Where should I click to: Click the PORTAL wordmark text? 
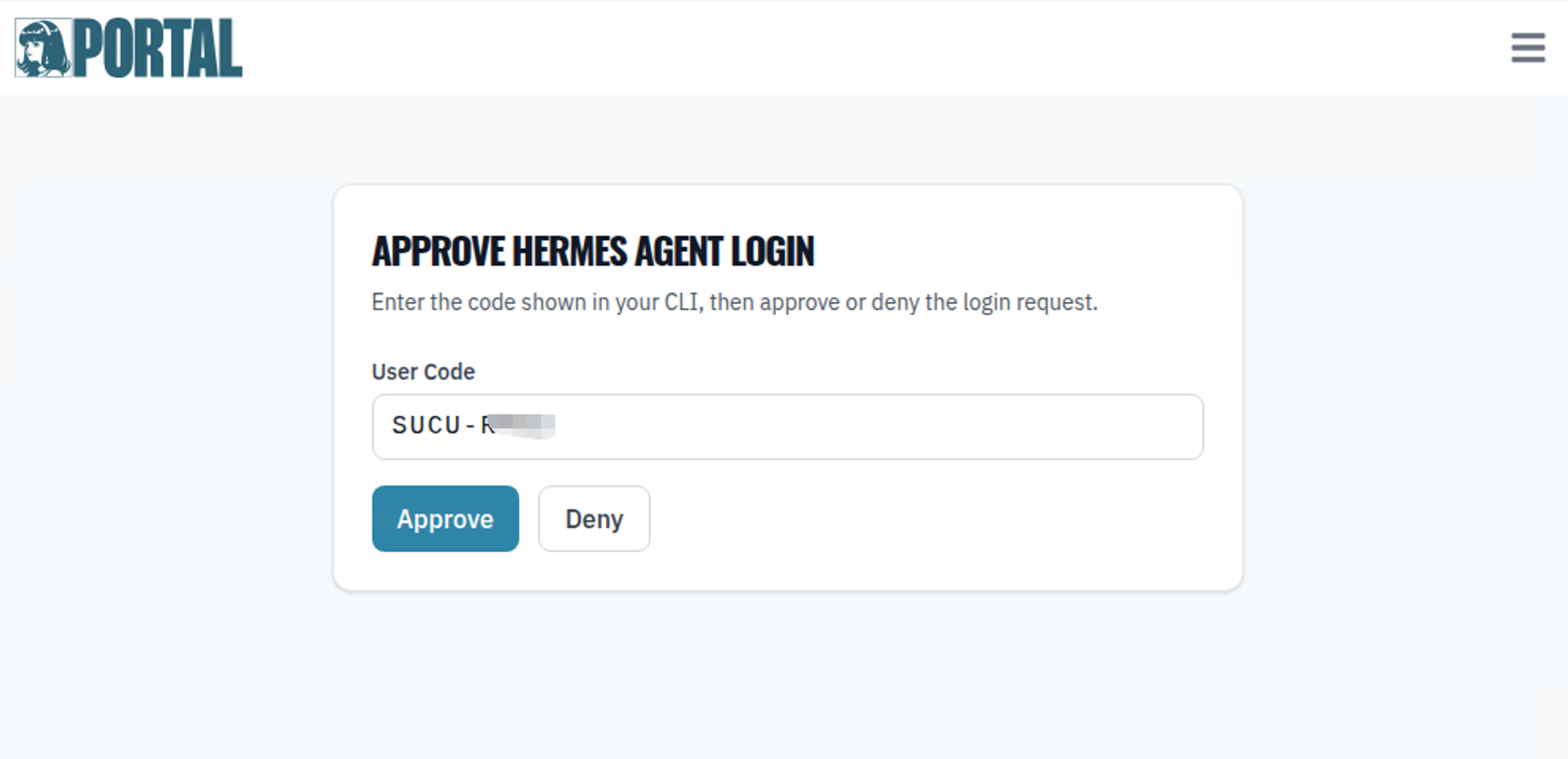pyautogui.click(x=158, y=49)
